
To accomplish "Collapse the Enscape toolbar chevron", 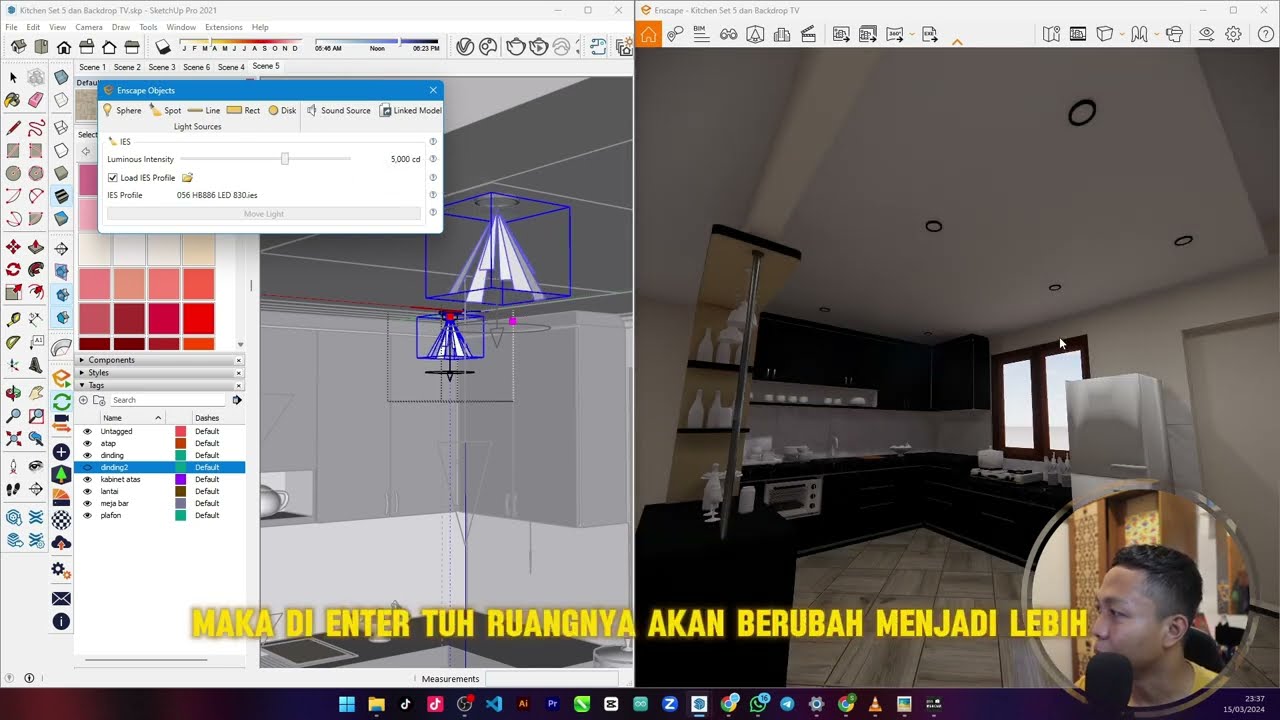I will tap(957, 42).
